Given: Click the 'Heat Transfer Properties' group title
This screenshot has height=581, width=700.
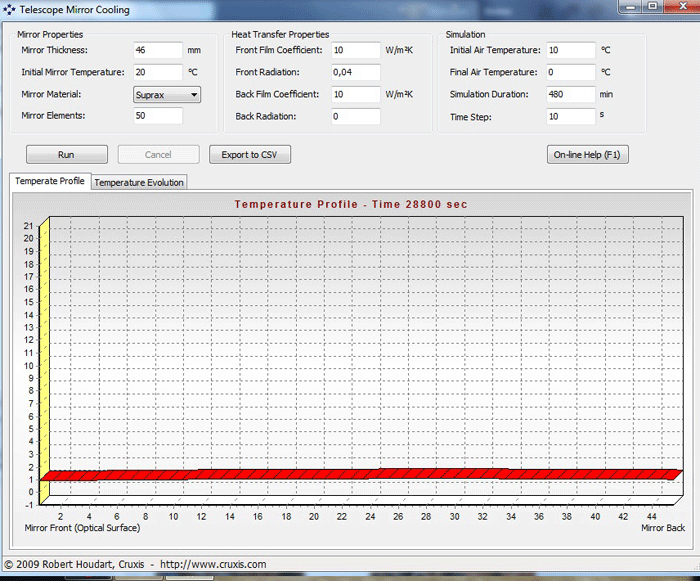Looking at the screenshot, I should [280, 34].
